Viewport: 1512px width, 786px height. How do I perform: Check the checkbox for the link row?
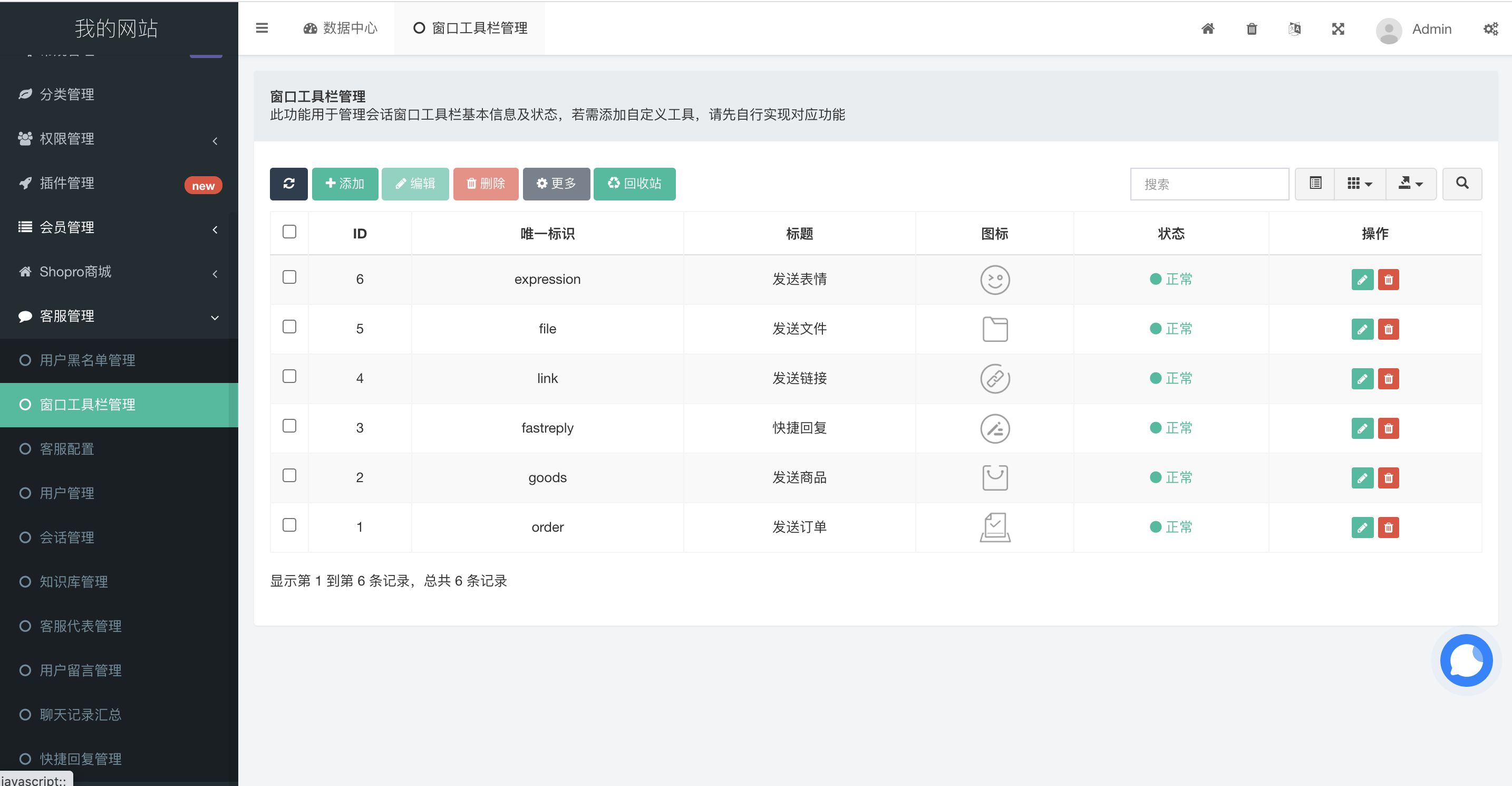pos(289,376)
